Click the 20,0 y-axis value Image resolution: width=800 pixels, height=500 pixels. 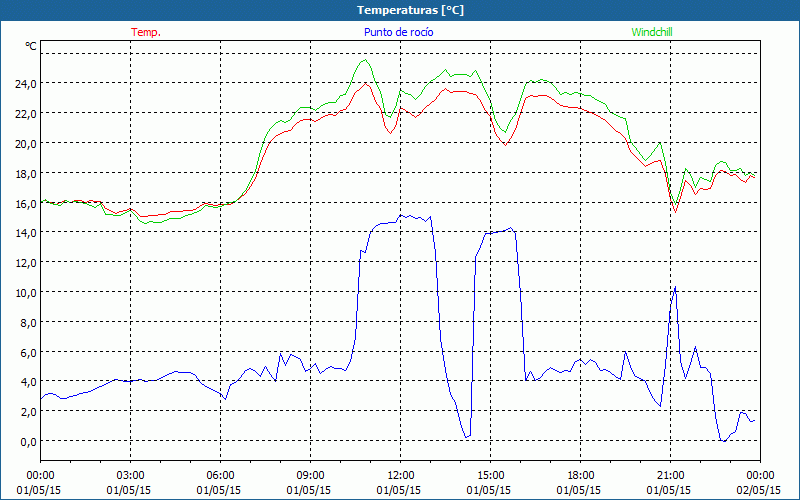[x=26, y=143]
